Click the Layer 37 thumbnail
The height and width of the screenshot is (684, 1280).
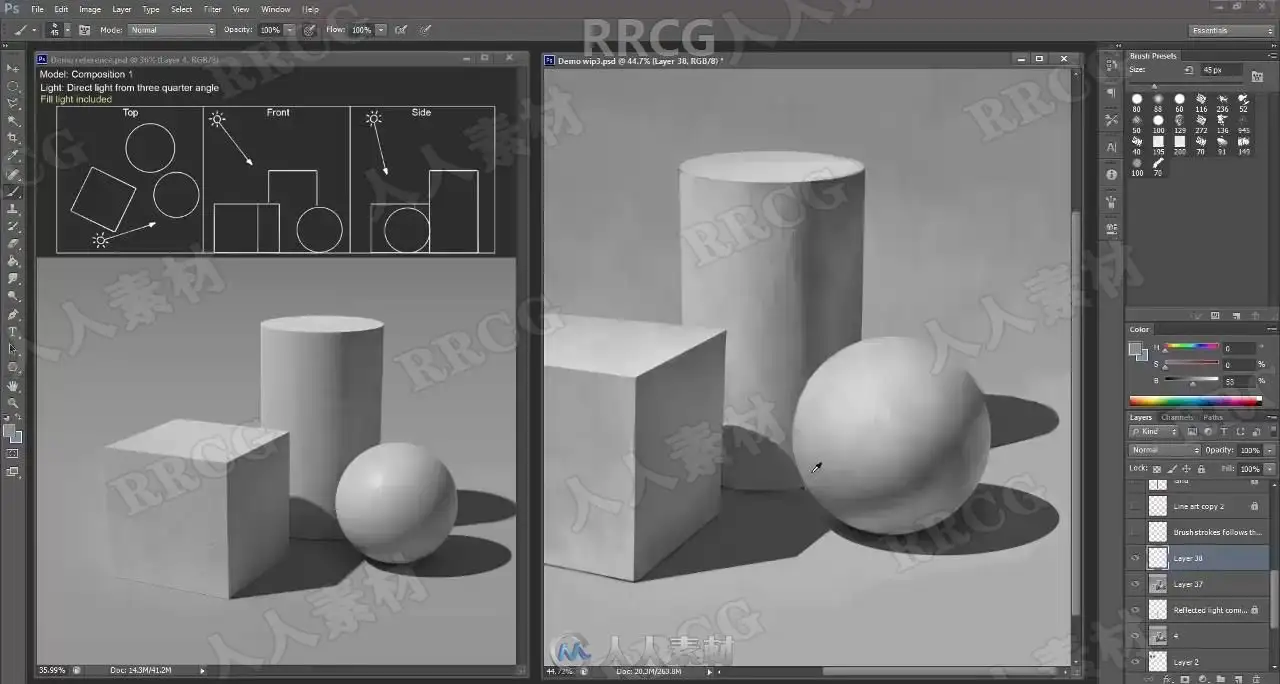pyautogui.click(x=1158, y=584)
